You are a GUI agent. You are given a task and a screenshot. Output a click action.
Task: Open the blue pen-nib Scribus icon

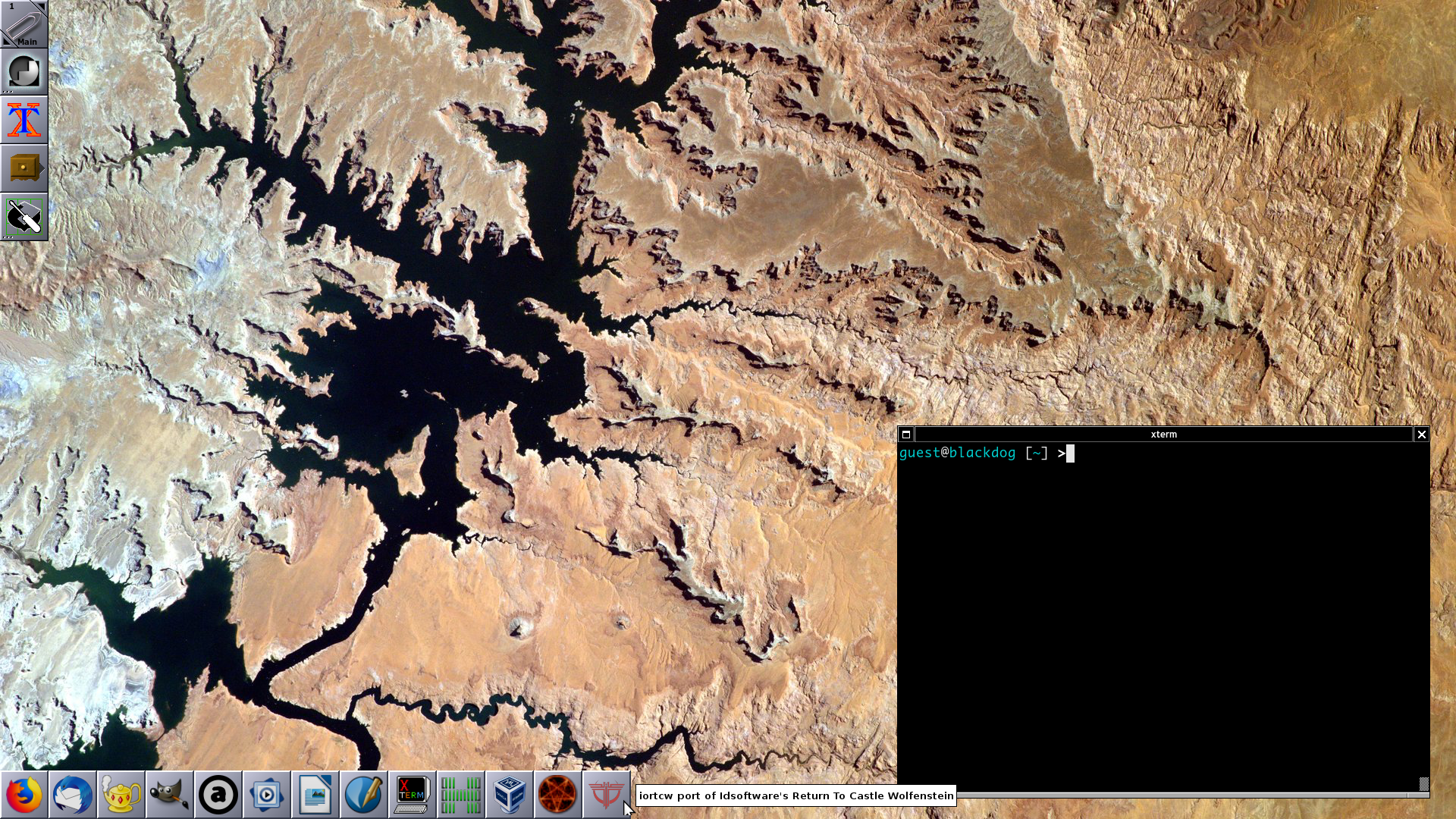click(364, 795)
